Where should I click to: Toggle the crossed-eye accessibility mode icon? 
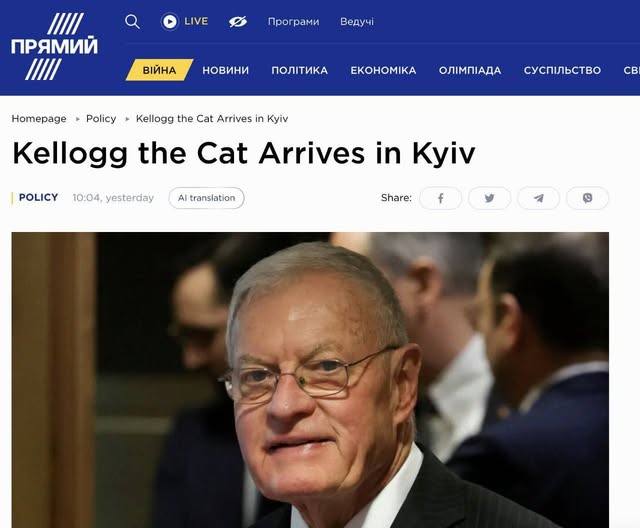tap(238, 21)
